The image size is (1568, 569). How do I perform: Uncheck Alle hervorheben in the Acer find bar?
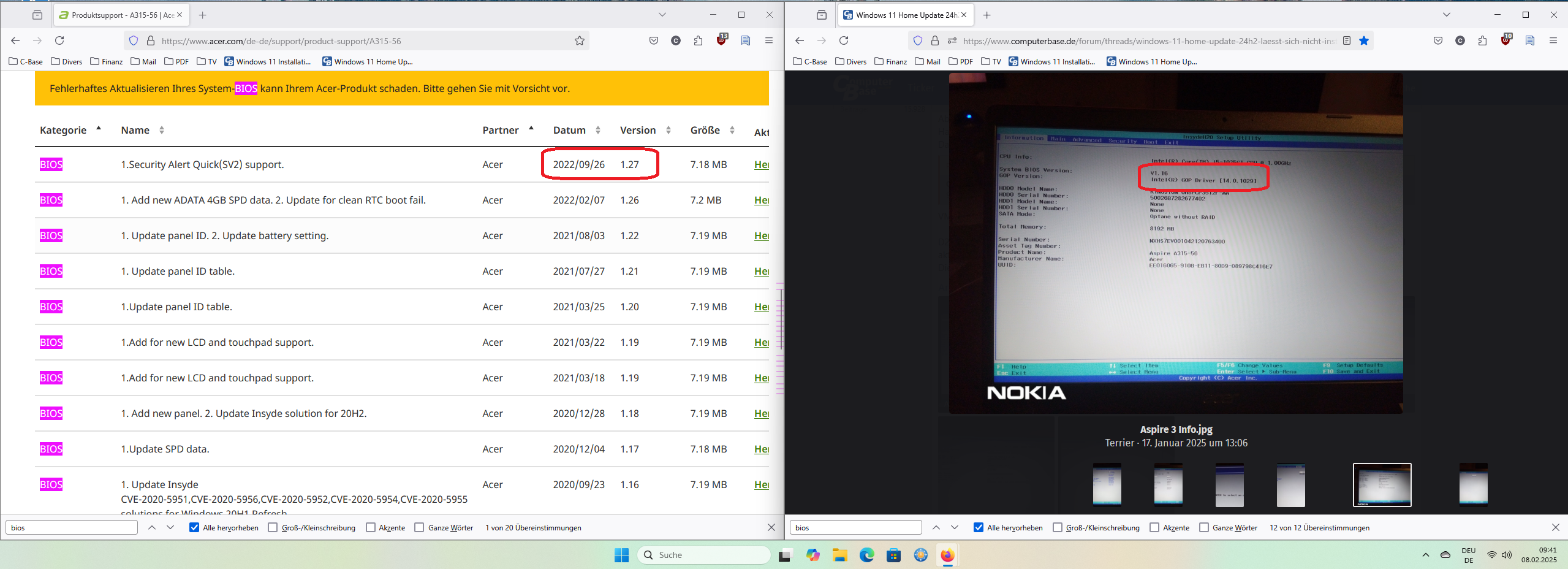[x=194, y=527]
